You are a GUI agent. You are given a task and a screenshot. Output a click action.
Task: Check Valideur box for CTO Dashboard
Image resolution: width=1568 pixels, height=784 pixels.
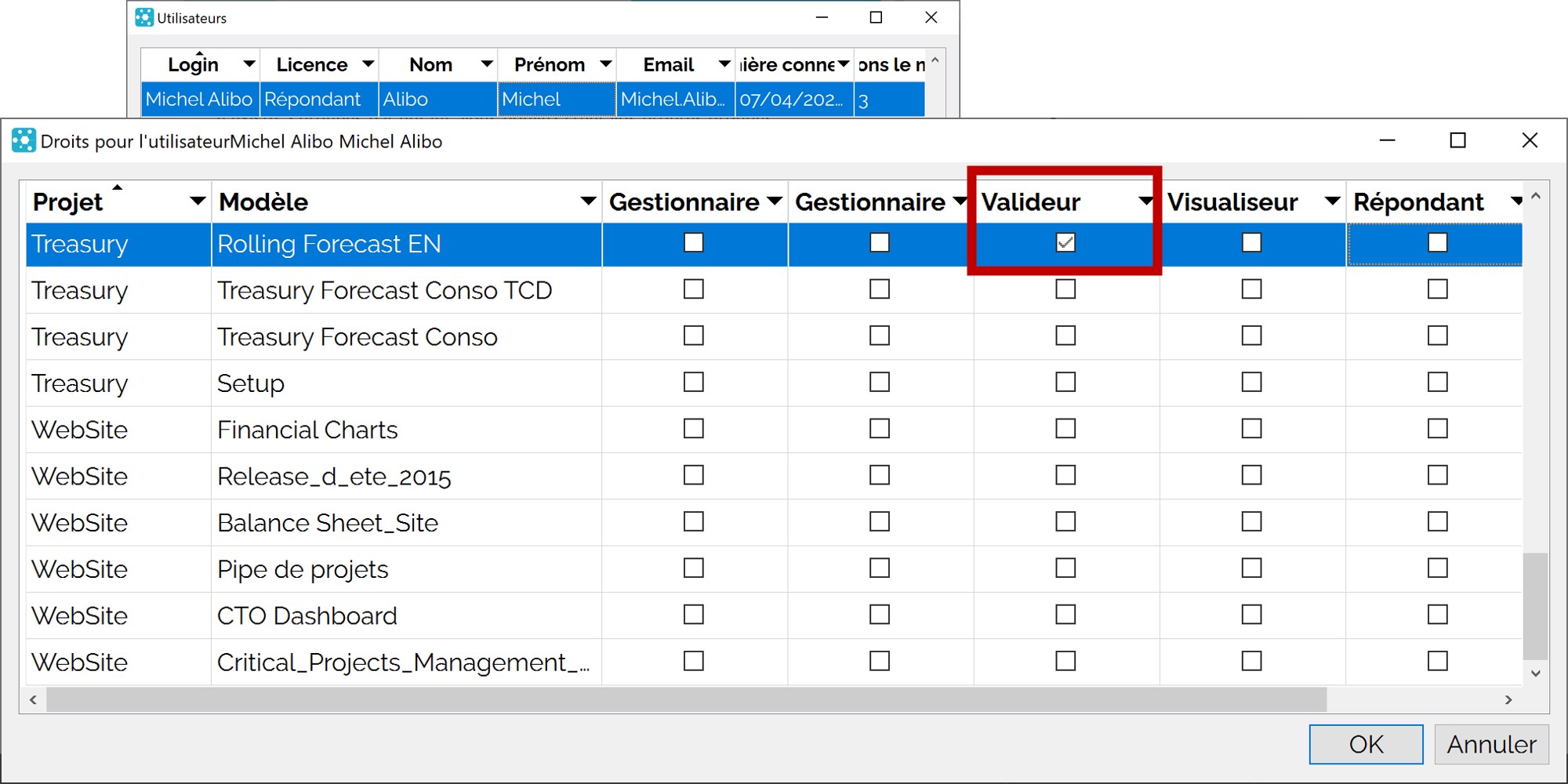[1065, 615]
